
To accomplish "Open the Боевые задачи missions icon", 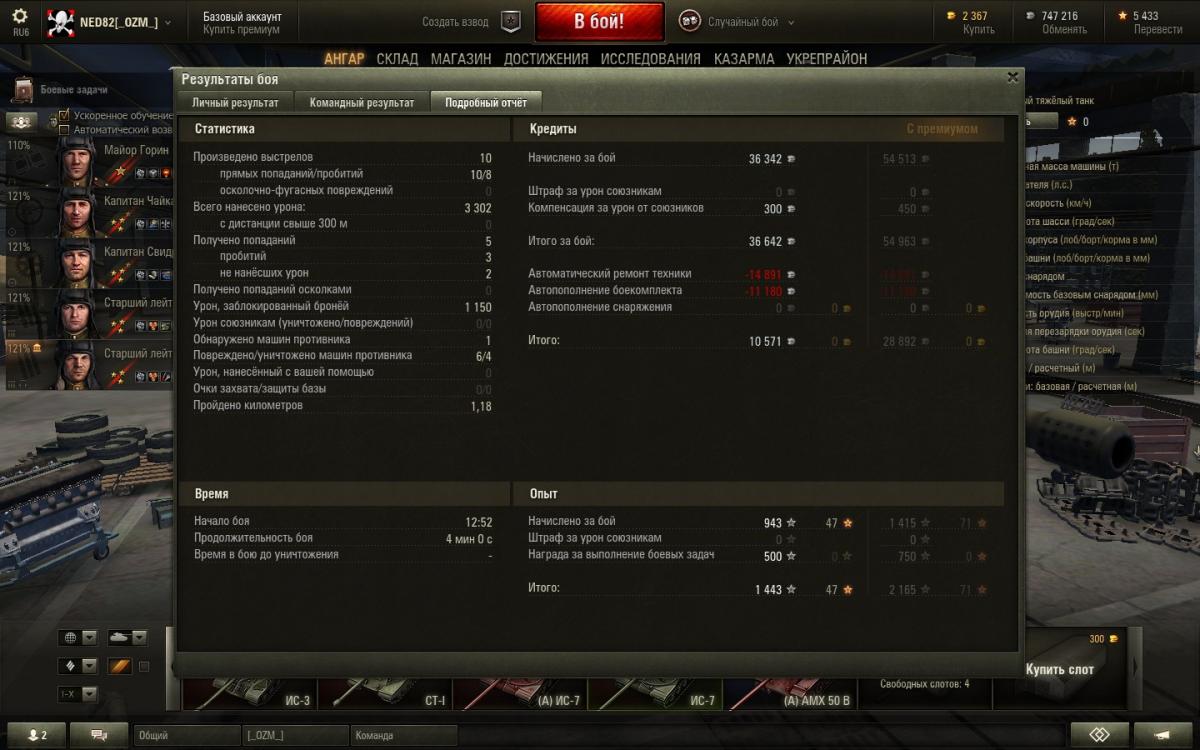I will (24, 90).
